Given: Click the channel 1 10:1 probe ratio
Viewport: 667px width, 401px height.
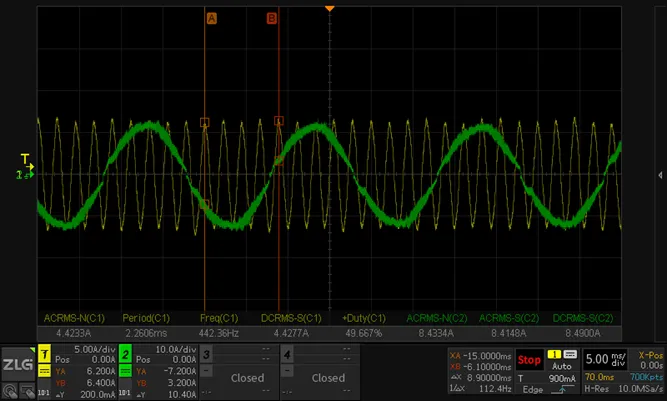Looking at the screenshot, I should [x=44, y=393].
